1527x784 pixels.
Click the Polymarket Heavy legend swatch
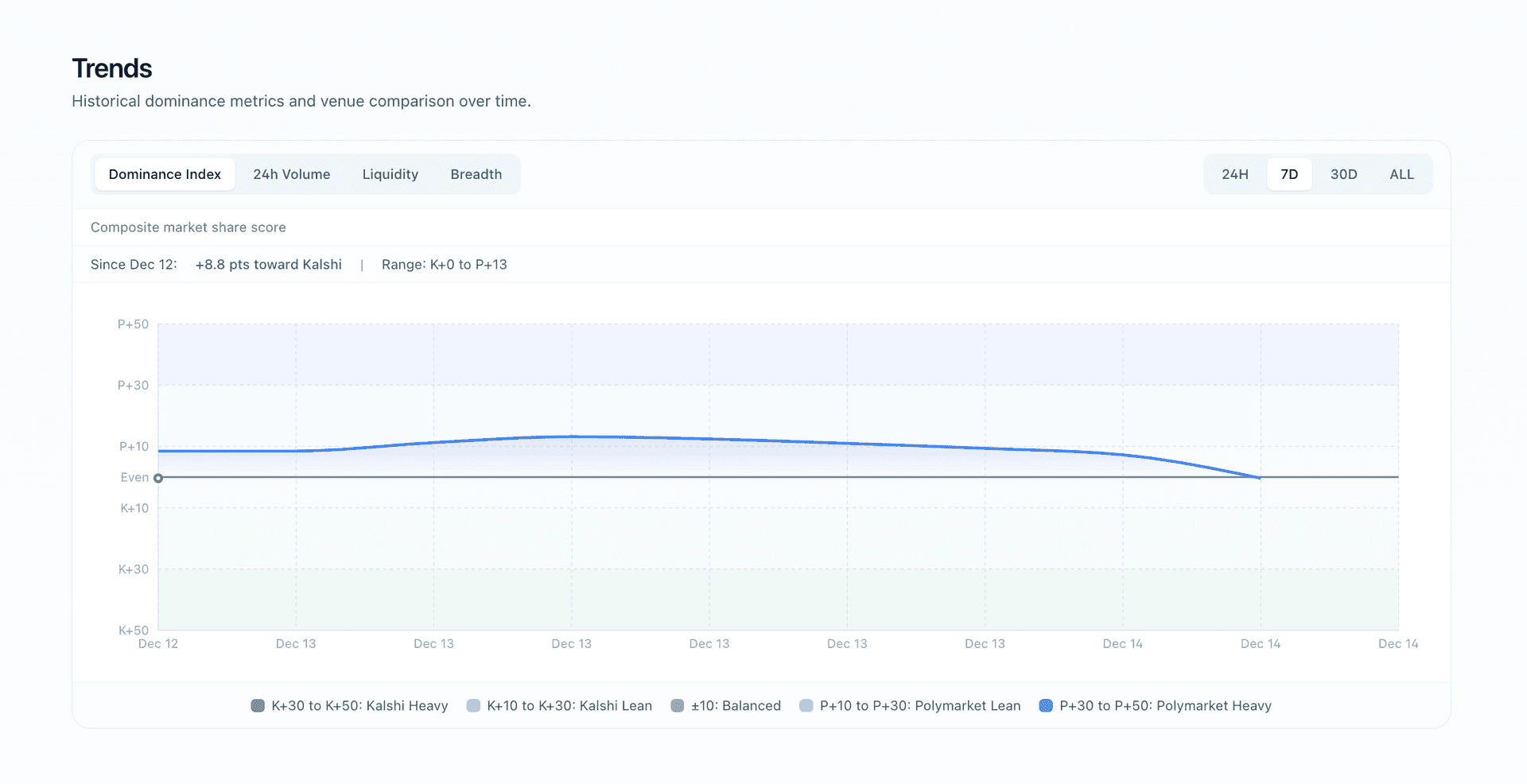click(1046, 705)
